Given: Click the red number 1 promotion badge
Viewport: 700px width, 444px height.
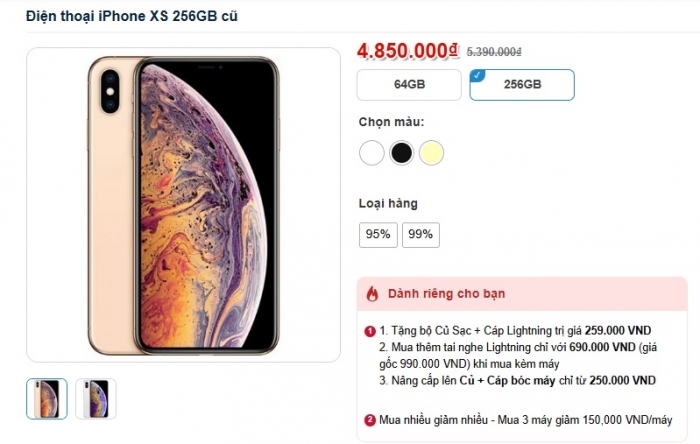Looking at the screenshot, I should pyautogui.click(x=369, y=330).
